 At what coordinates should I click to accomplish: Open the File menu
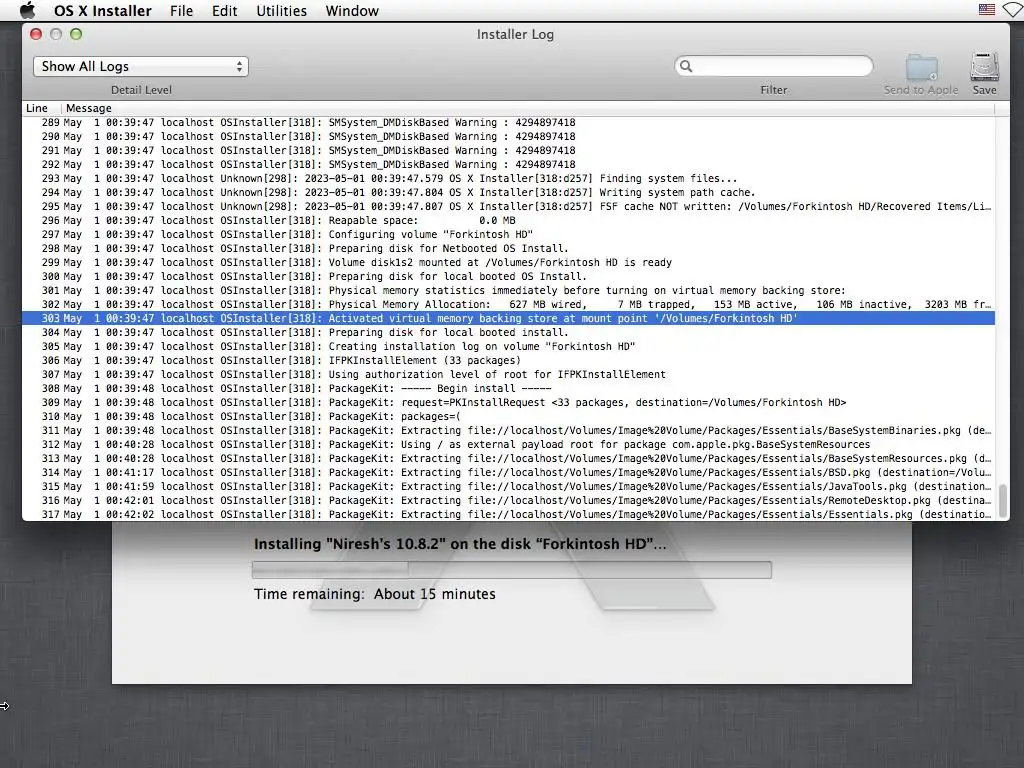pos(181,10)
